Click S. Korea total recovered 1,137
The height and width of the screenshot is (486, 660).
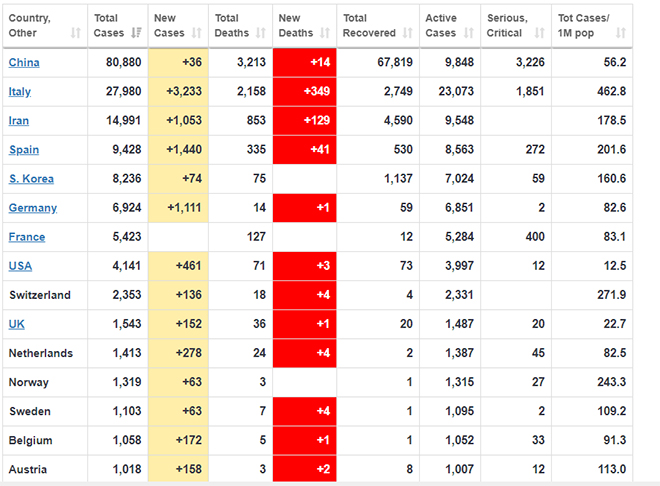point(398,178)
